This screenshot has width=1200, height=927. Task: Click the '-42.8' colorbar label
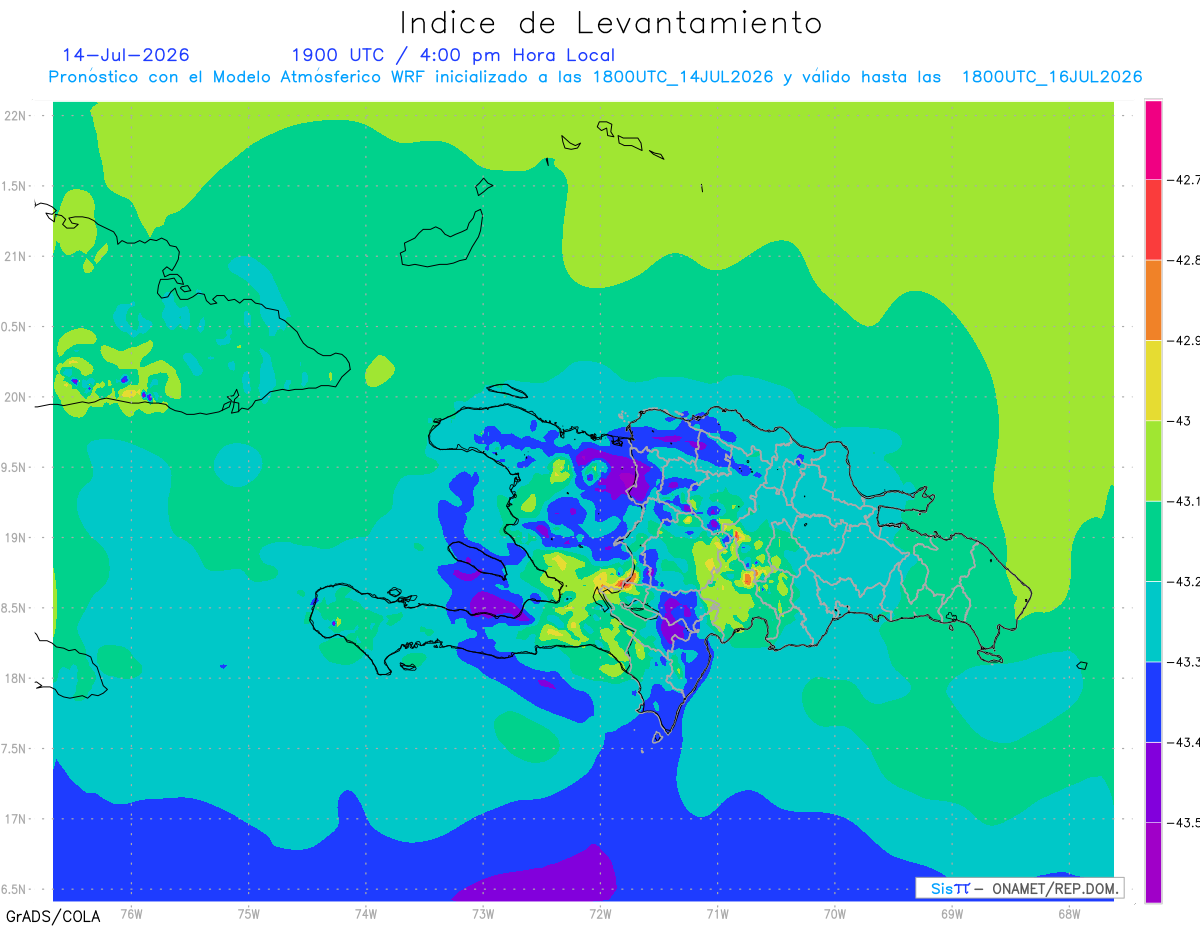pyautogui.click(x=1184, y=260)
